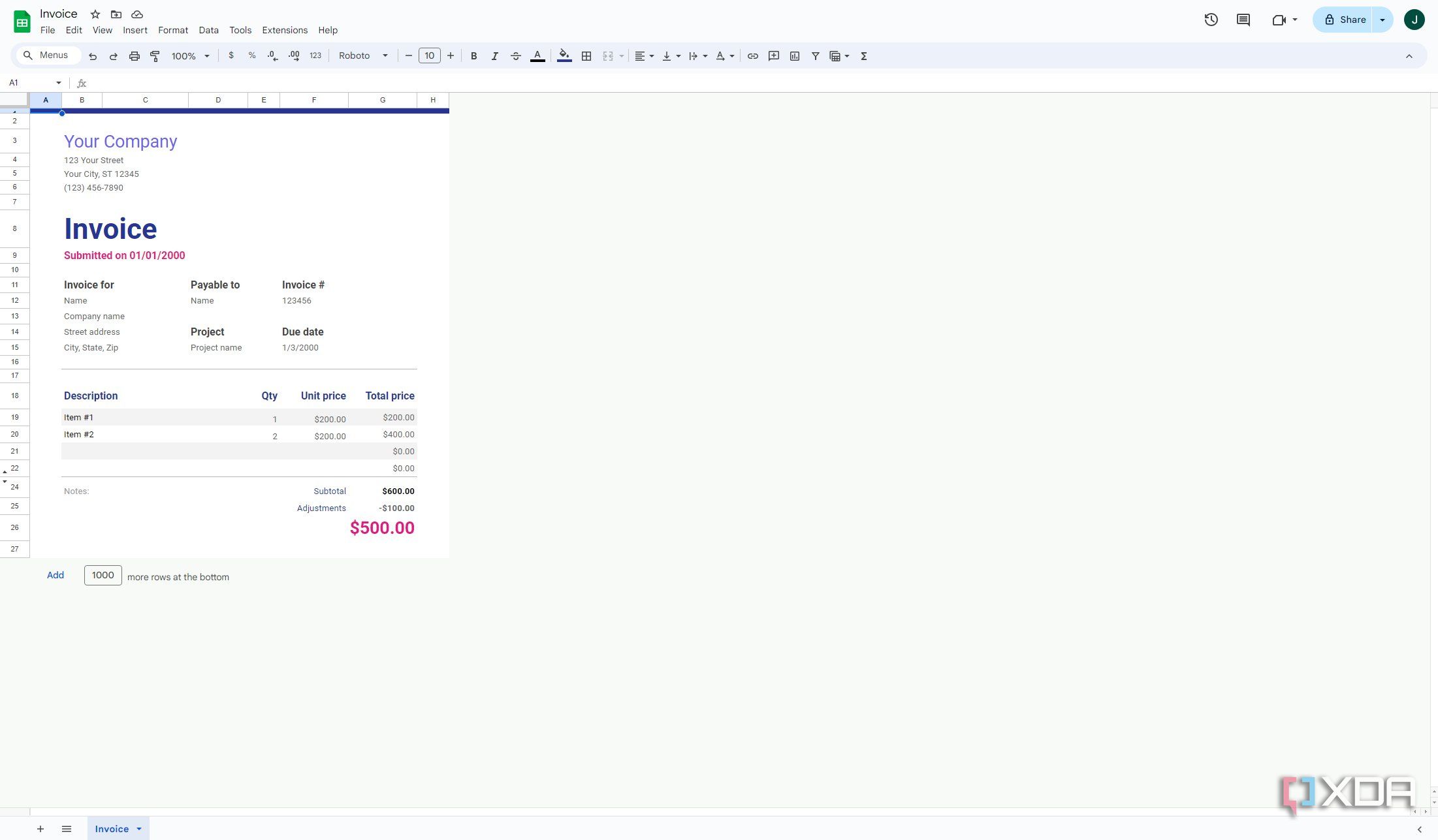Insert a chart from toolbar
Image resolution: width=1438 pixels, height=840 pixels.
[x=794, y=56]
